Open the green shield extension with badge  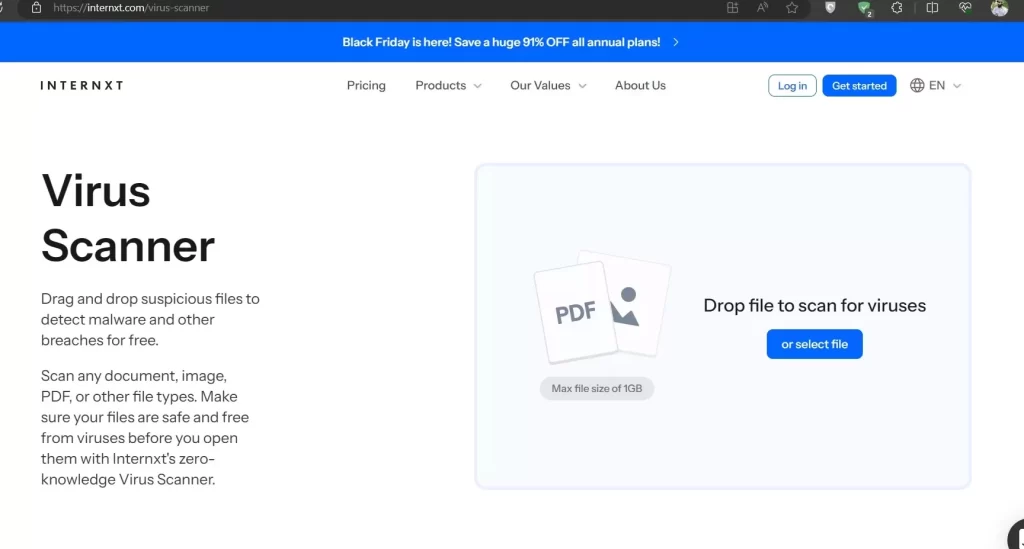[865, 8]
